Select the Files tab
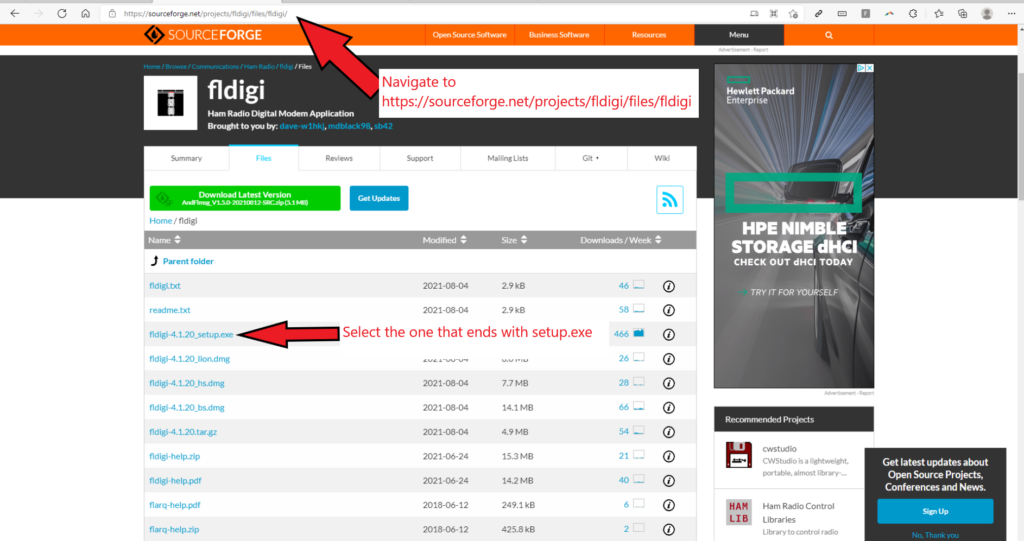This screenshot has width=1024, height=541. click(x=264, y=158)
